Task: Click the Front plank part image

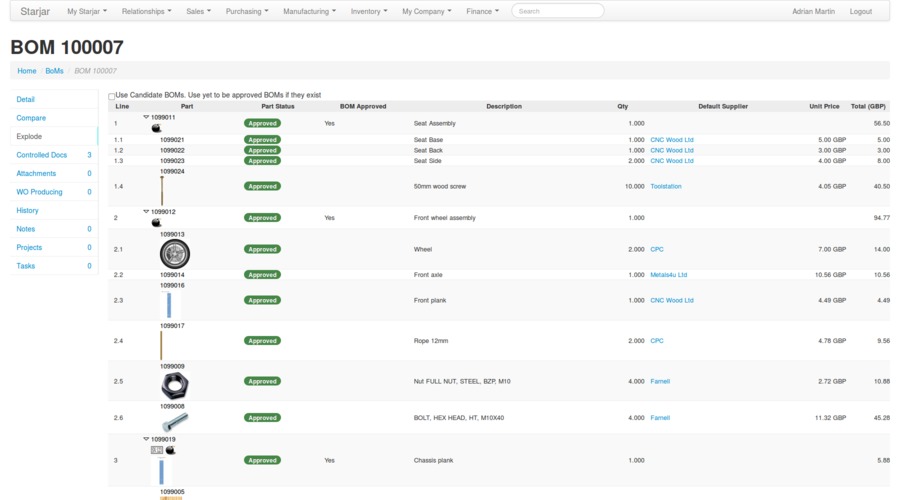Action: pos(169,304)
